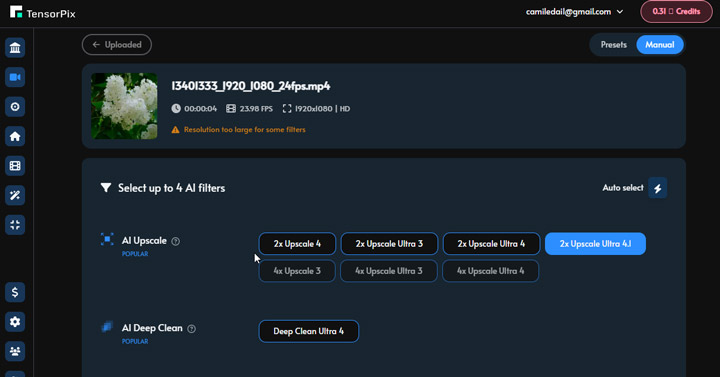
Task: Click the 23.98 FPS value
Action: point(256,109)
